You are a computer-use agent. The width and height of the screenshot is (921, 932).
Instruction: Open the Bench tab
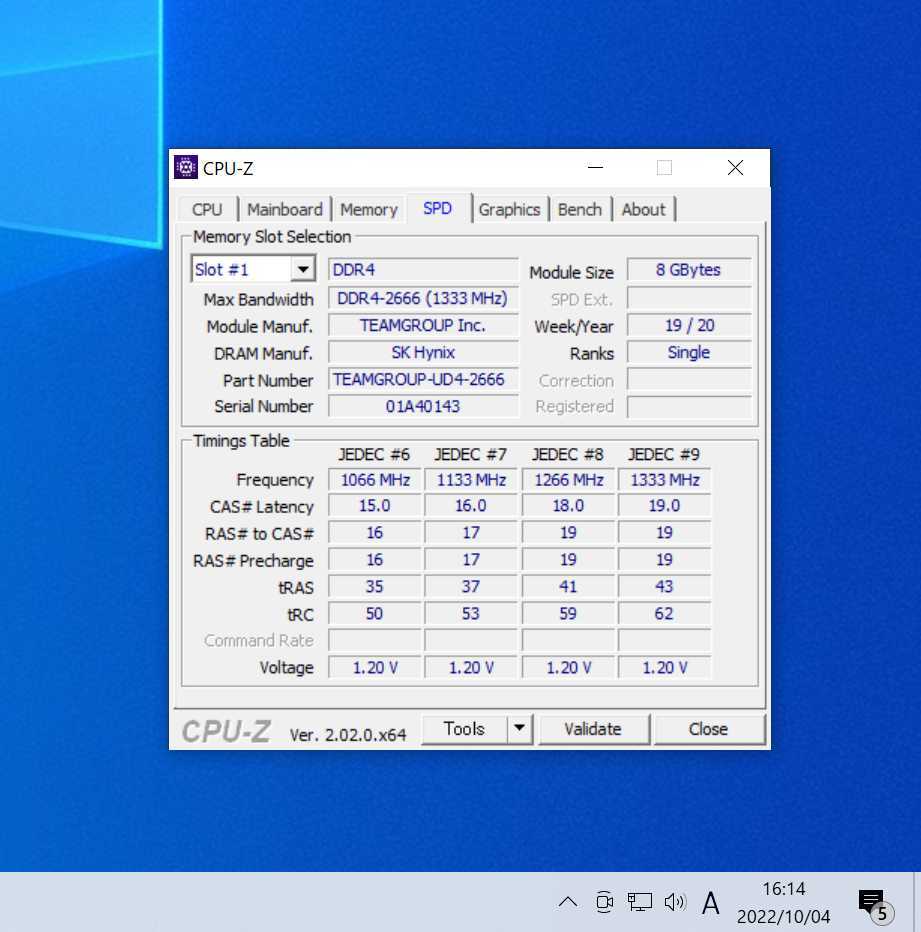tap(580, 209)
